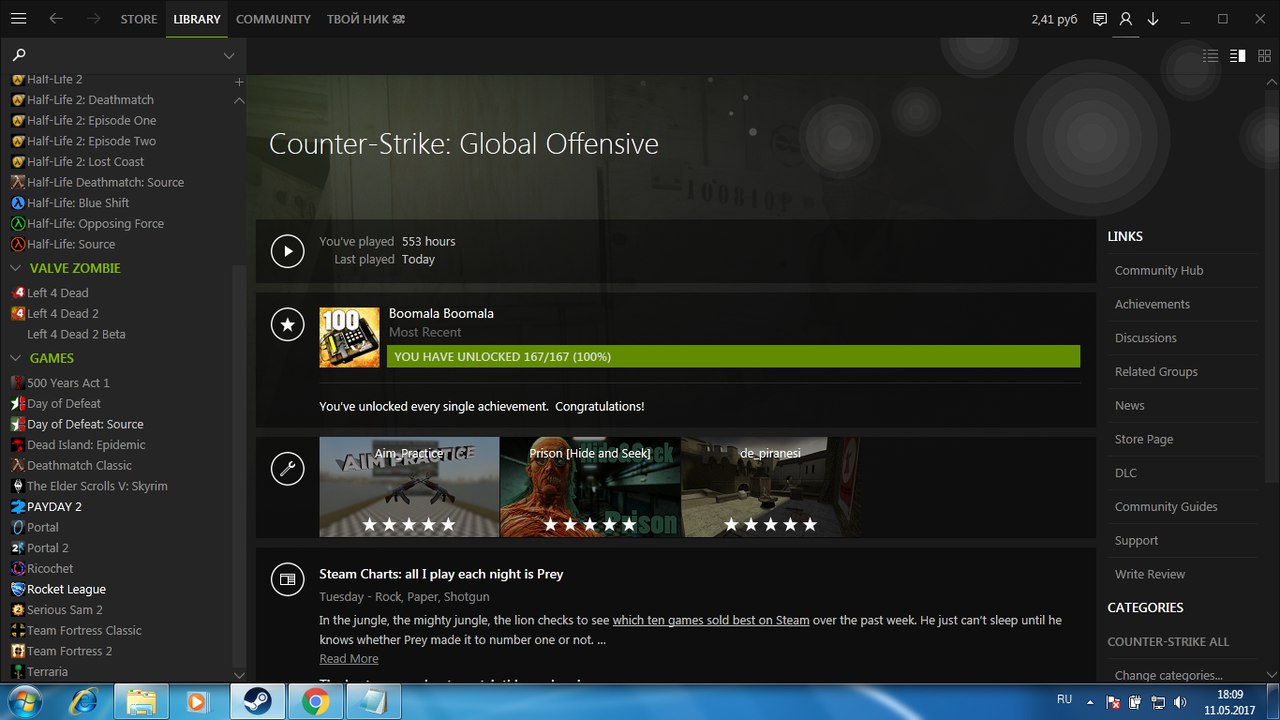The height and width of the screenshot is (720, 1280).
Task: Open the Community Hub link
Action: [x=1159, y=271]
